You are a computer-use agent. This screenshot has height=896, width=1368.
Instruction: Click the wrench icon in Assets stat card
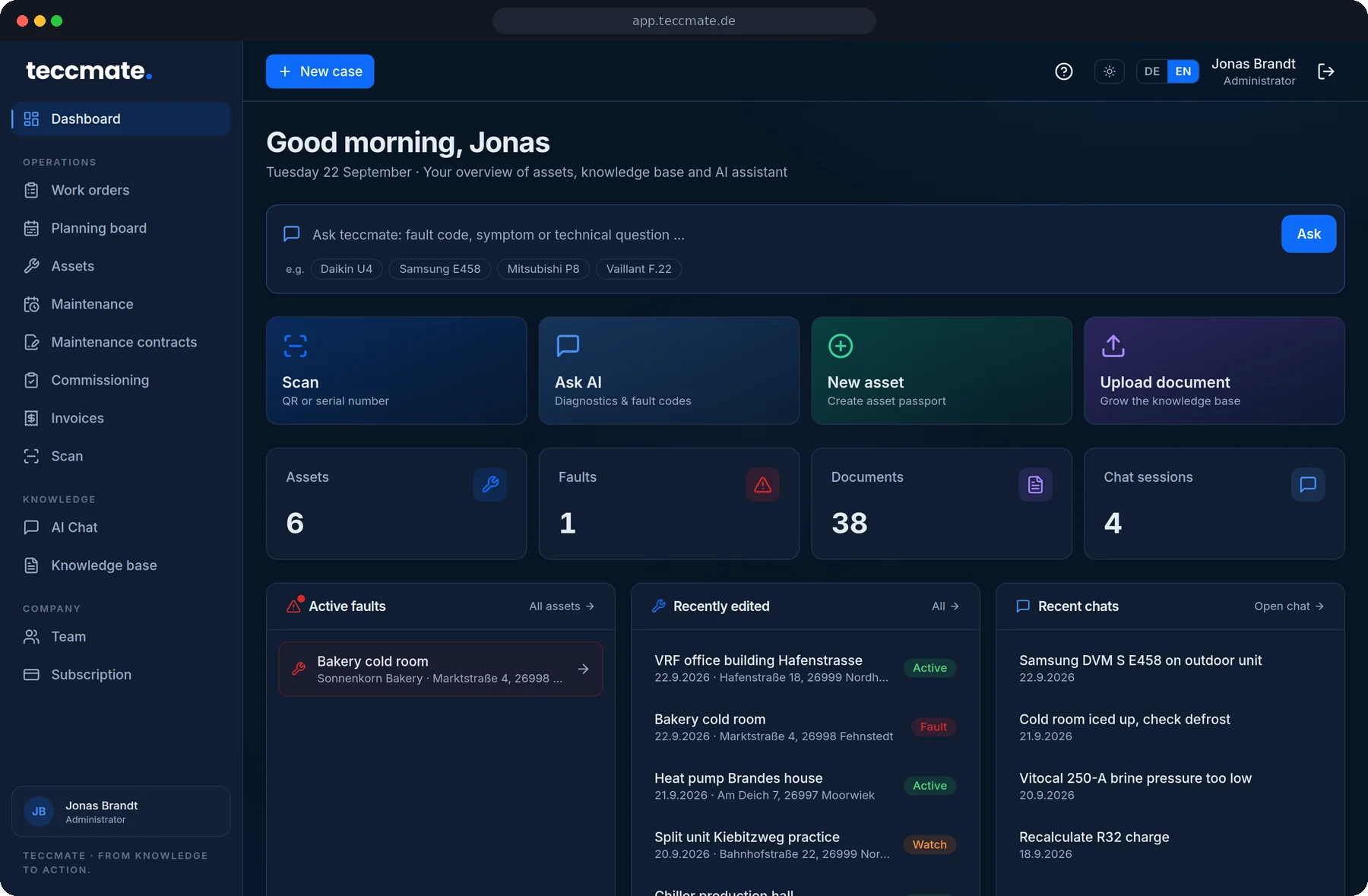click(x=490, y=484)
